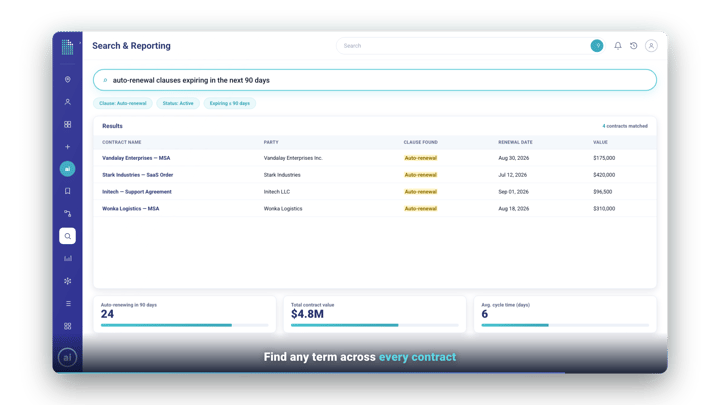Sort by CONTRACT NAME column header
720x405 pixels.
click(122, 142)
